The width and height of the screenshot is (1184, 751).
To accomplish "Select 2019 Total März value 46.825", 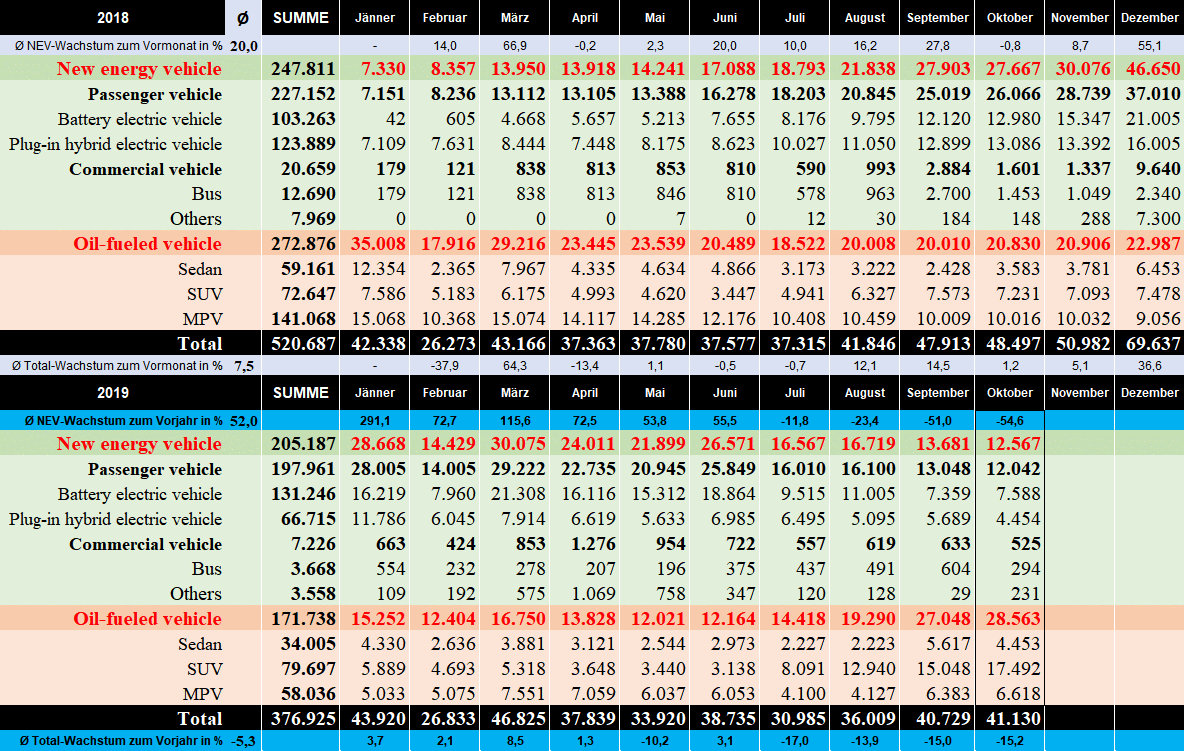I will coord(518,719).
